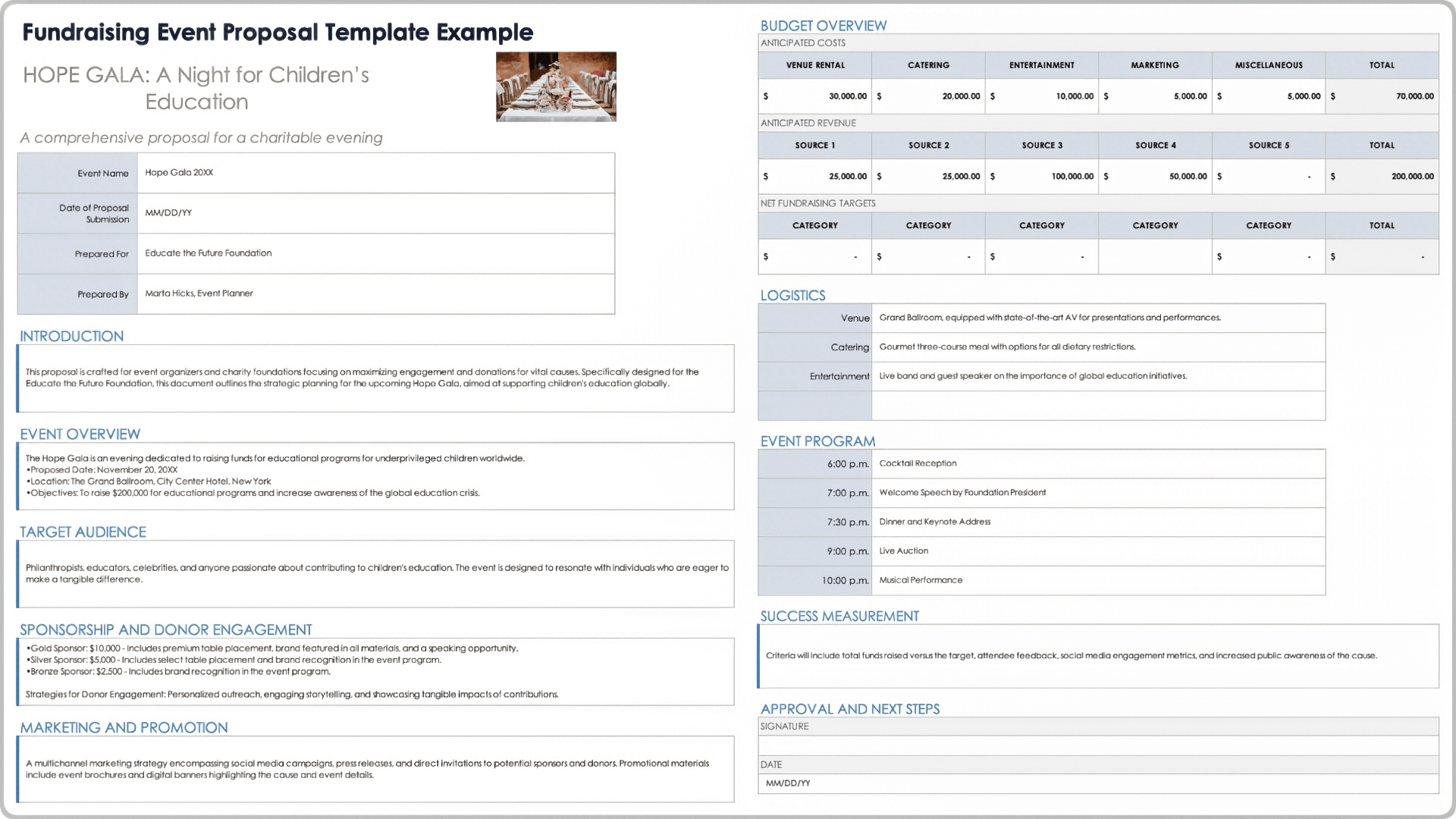Click the SPONSORSHIP AND DONOR ENGAGEMENT heading
Image resolution: width=1456 pixels, height=819 pixels.
tap(165, 629)
